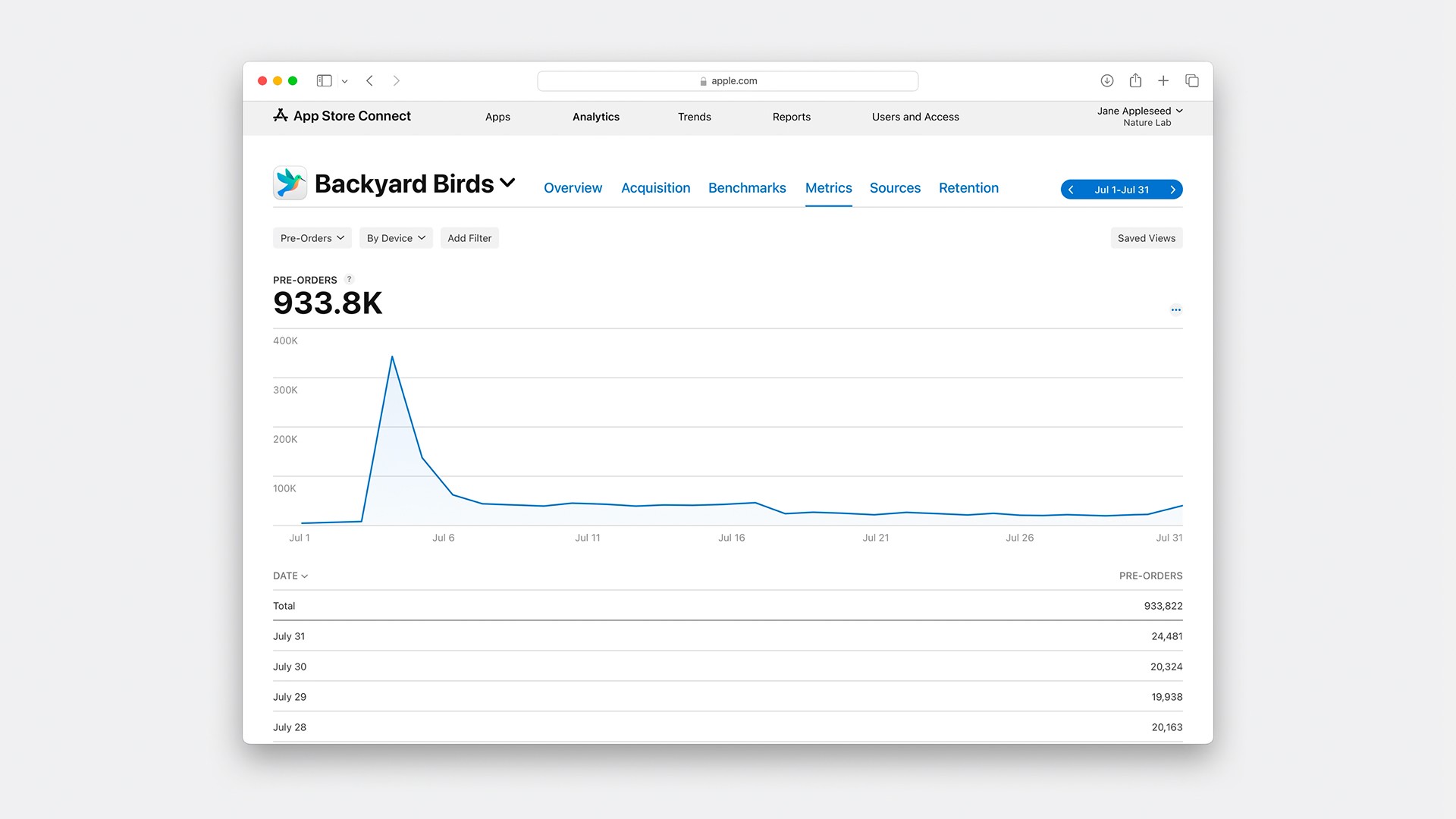Click the 20,324 pre-orders value
1456x819 pixels.
click(x=1166, y=667)
